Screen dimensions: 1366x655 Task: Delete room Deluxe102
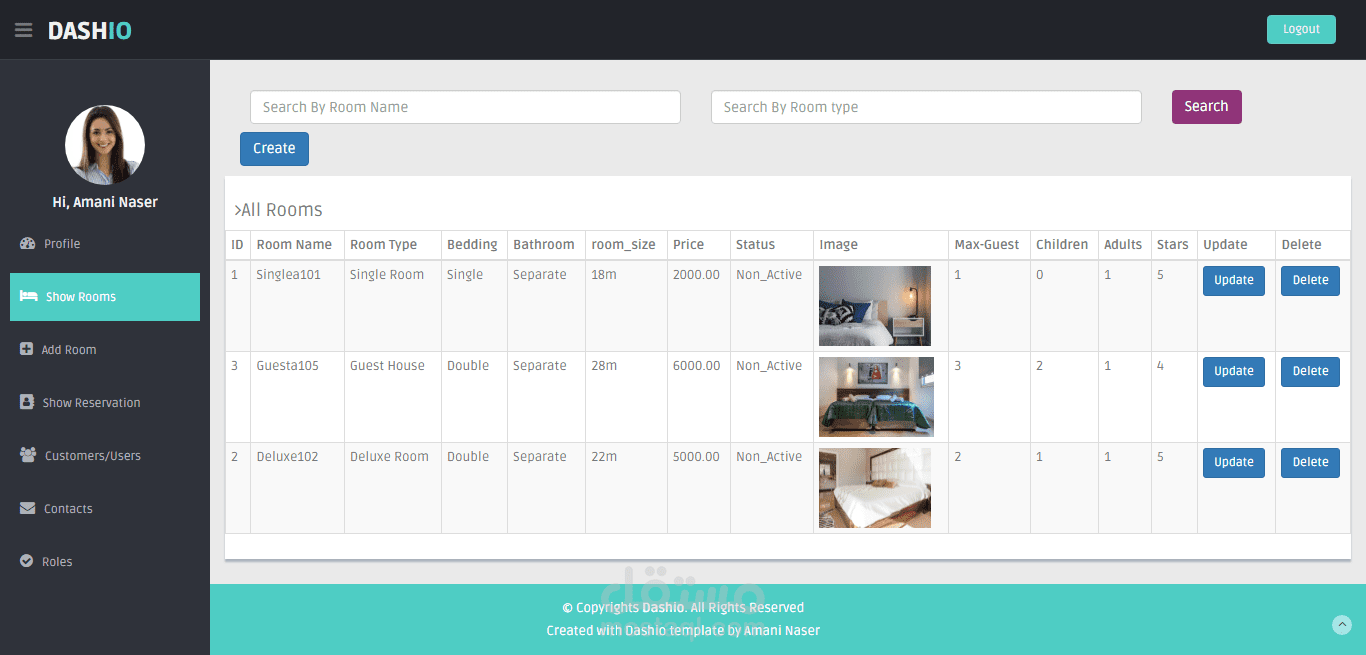point(1310,463)
